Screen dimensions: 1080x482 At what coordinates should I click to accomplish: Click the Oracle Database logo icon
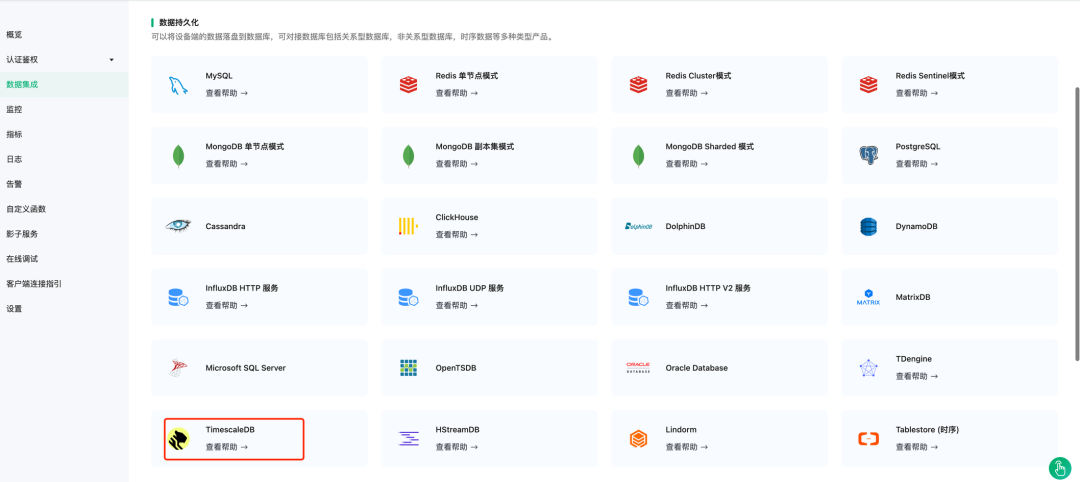(x=638, y=368)
